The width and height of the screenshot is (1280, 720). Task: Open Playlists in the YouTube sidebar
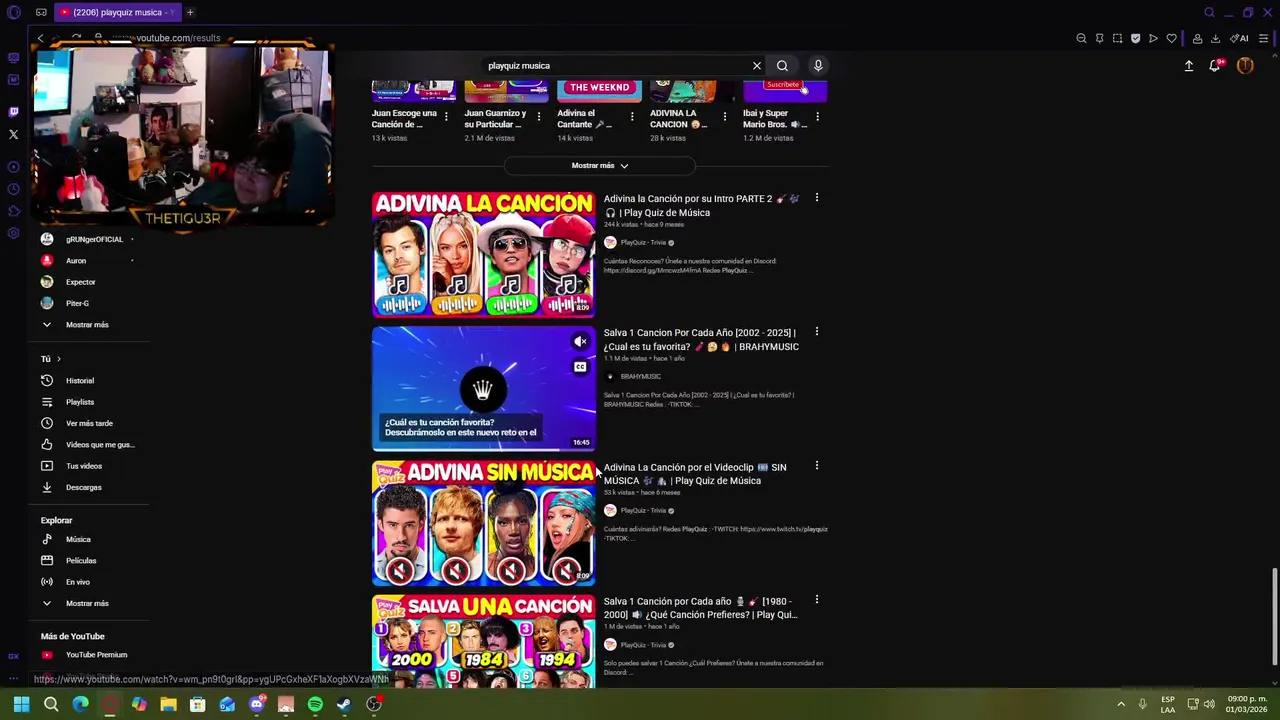(x=80, y=402)
